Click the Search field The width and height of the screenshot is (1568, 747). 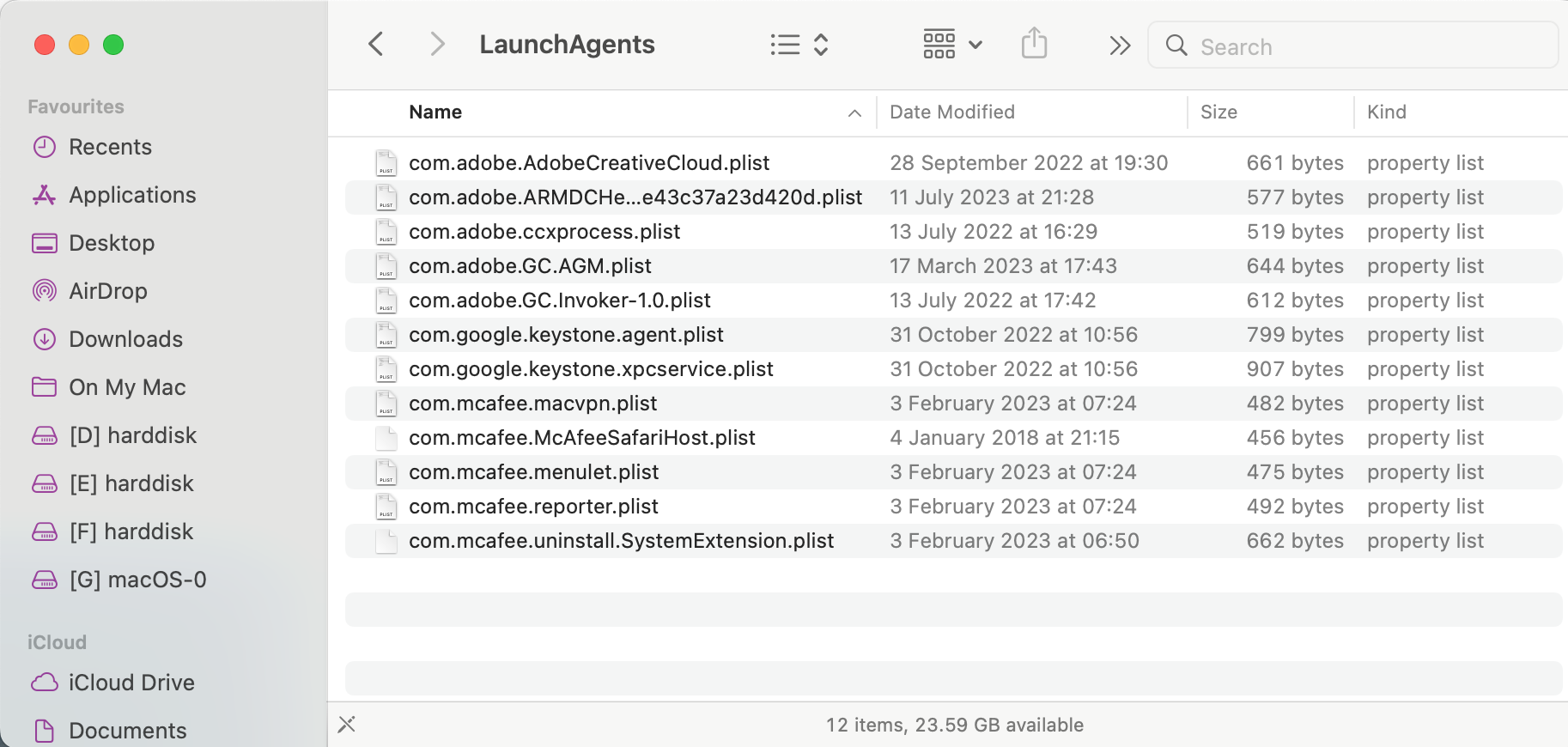pos(1352,46)
